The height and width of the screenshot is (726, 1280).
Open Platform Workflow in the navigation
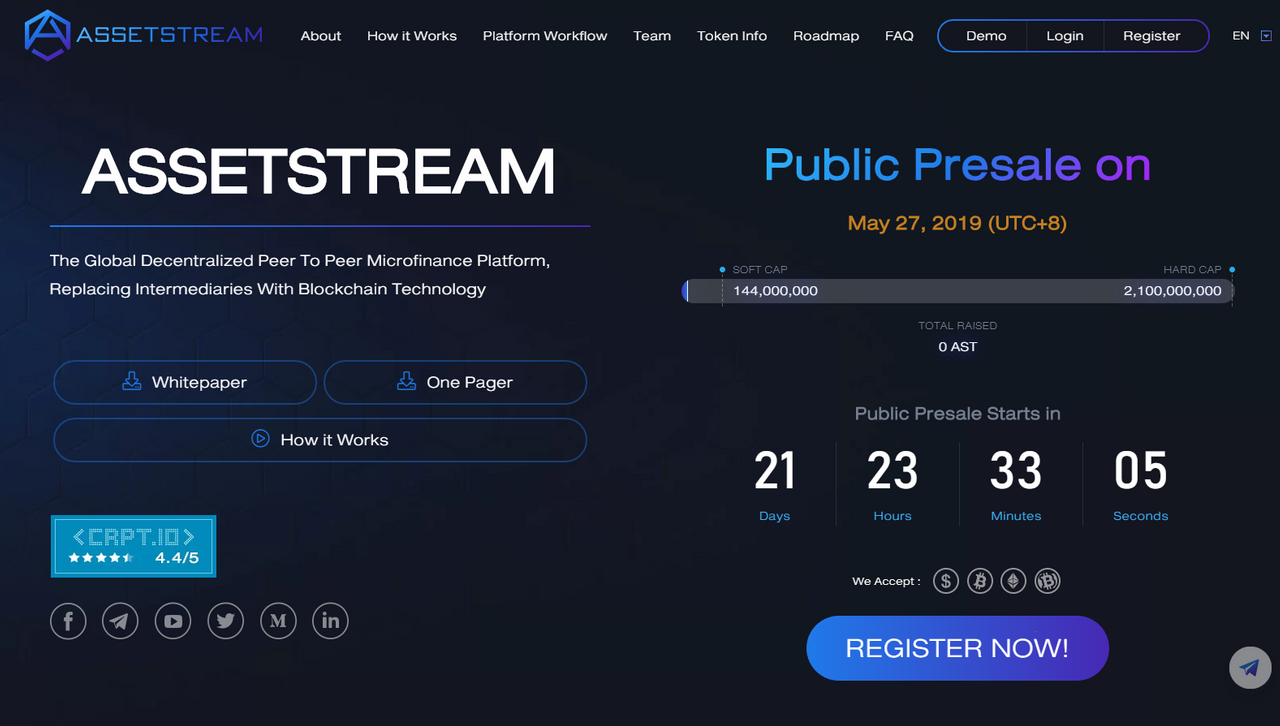point(545,36)
